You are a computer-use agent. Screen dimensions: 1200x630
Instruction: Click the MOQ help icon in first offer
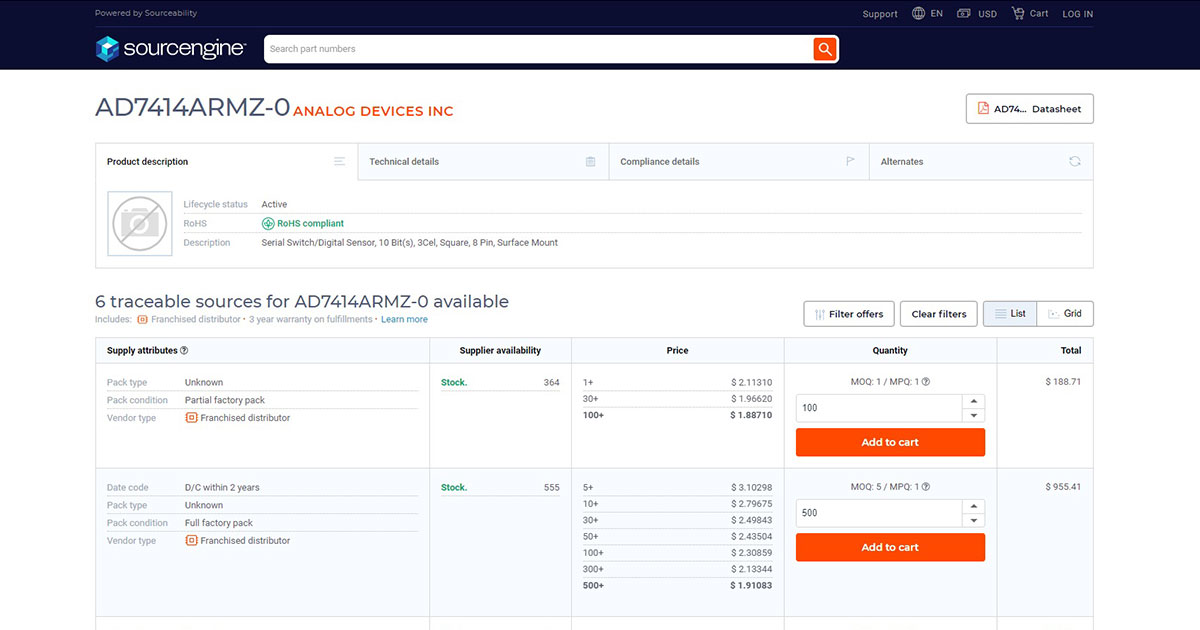(926, 382)
